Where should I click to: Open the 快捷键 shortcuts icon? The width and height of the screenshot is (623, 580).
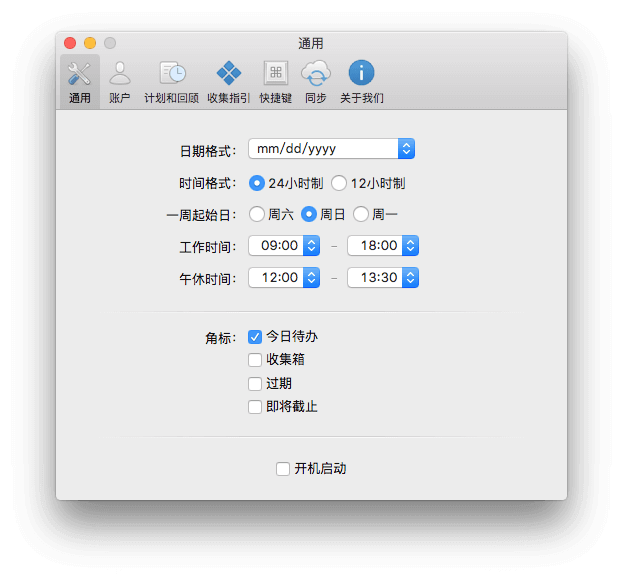click(275, 74)
